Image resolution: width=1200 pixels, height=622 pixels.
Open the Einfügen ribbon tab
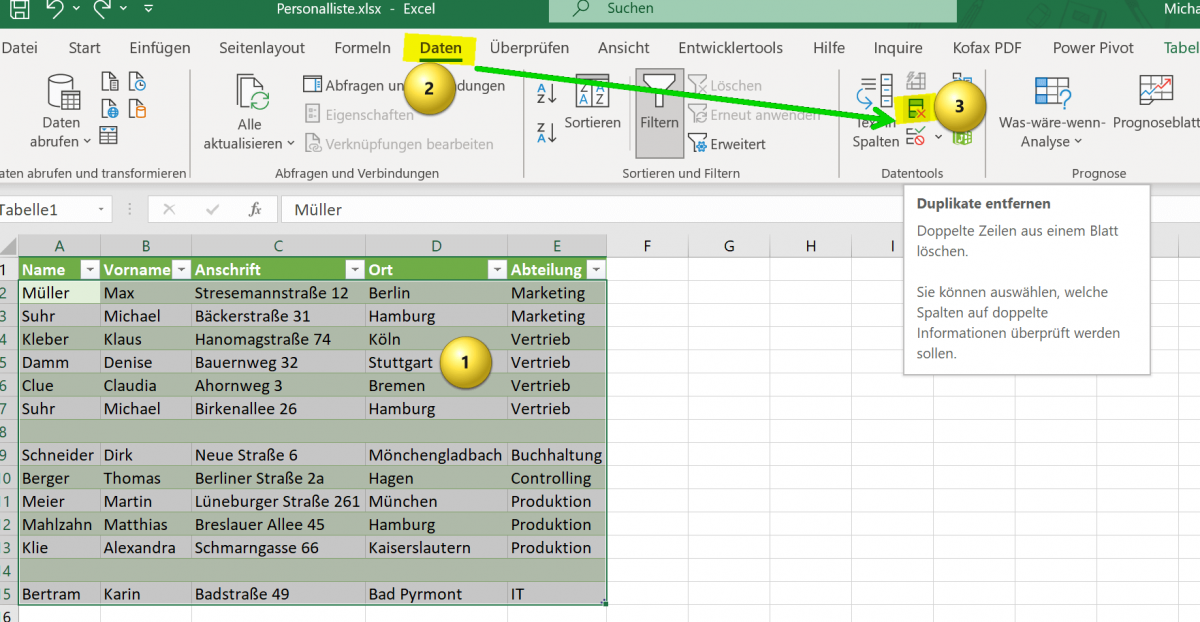[x=160, y=48]
